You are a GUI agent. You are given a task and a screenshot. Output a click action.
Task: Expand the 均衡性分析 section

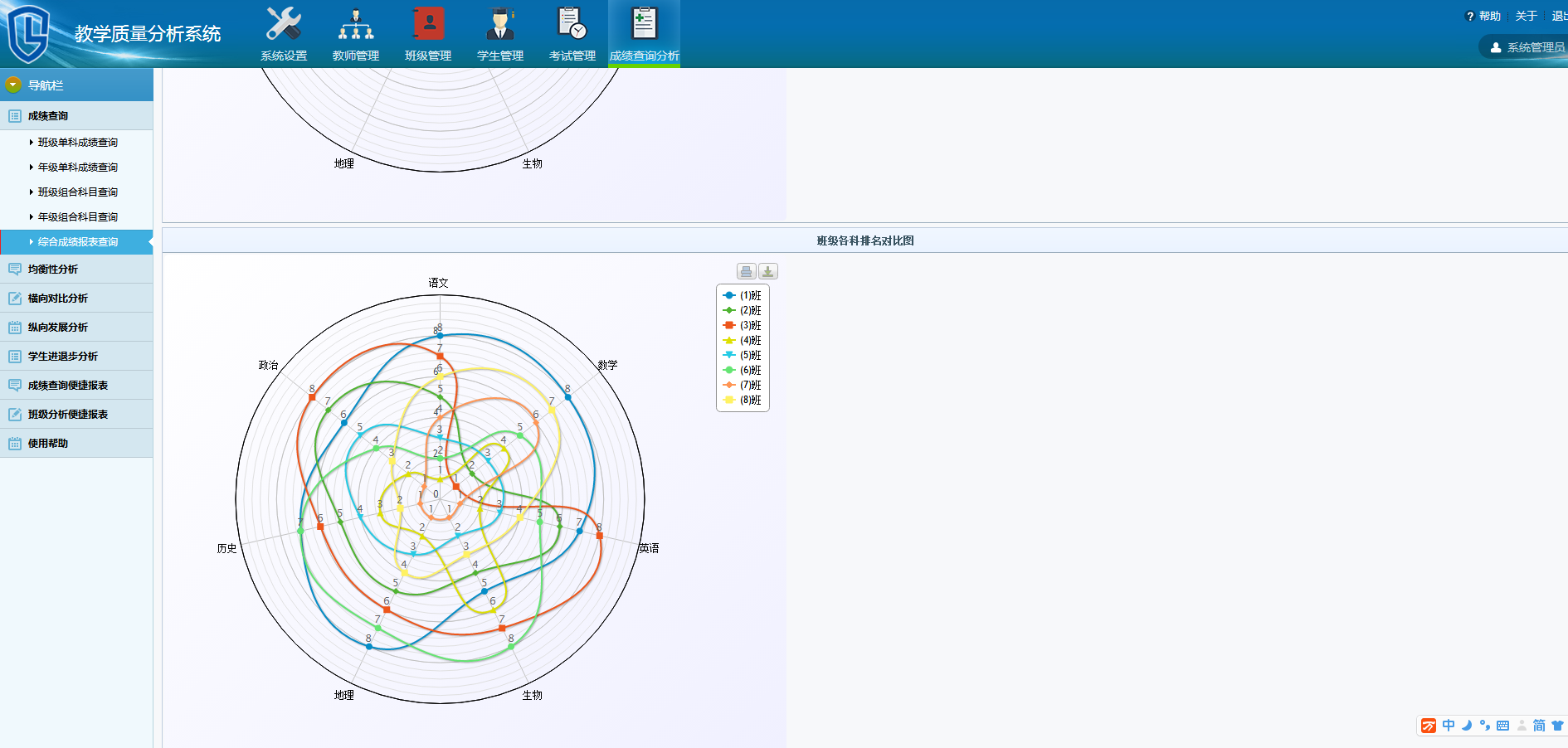click(76, 270)
